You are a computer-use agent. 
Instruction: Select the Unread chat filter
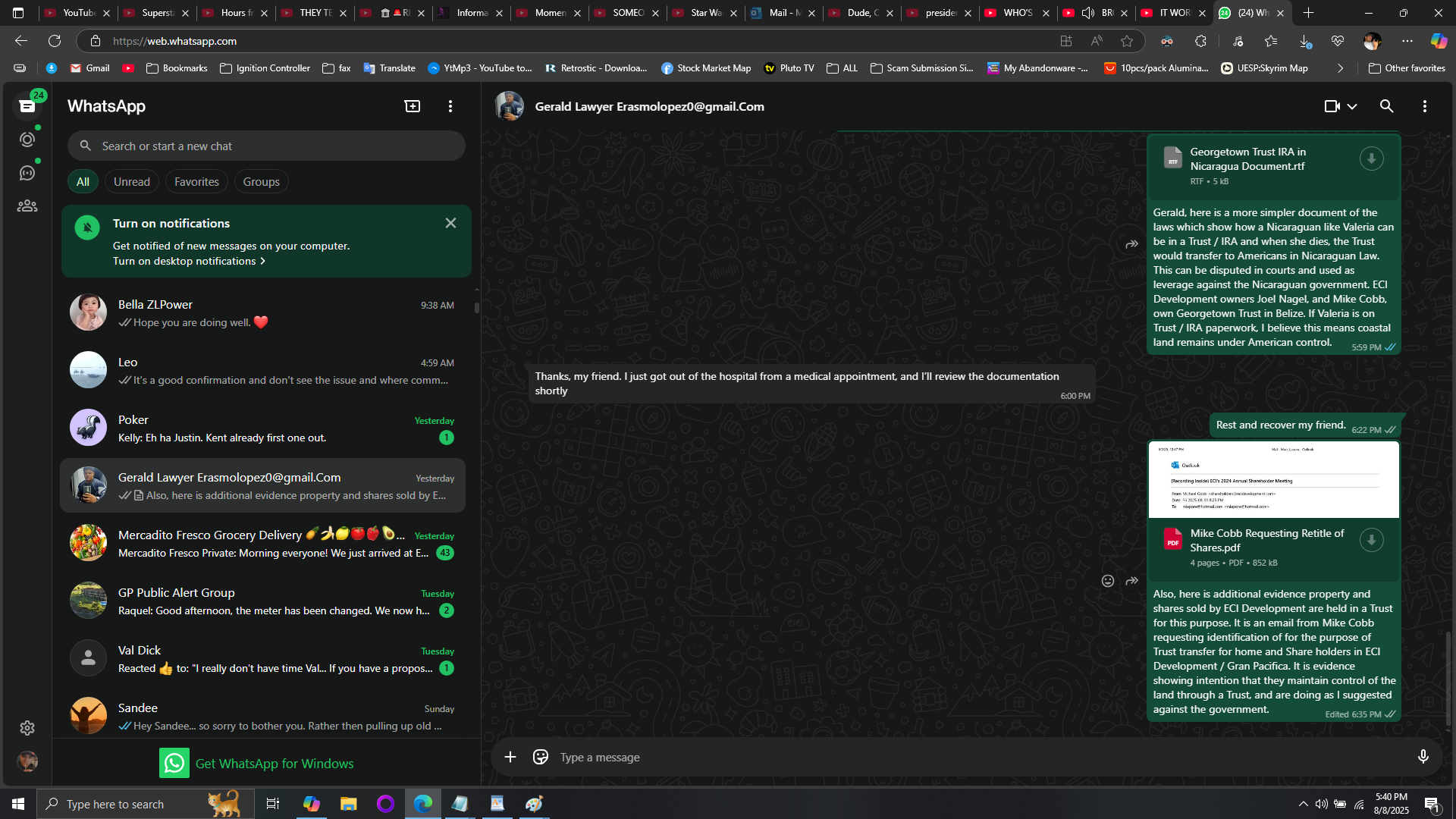click(132, 182)
